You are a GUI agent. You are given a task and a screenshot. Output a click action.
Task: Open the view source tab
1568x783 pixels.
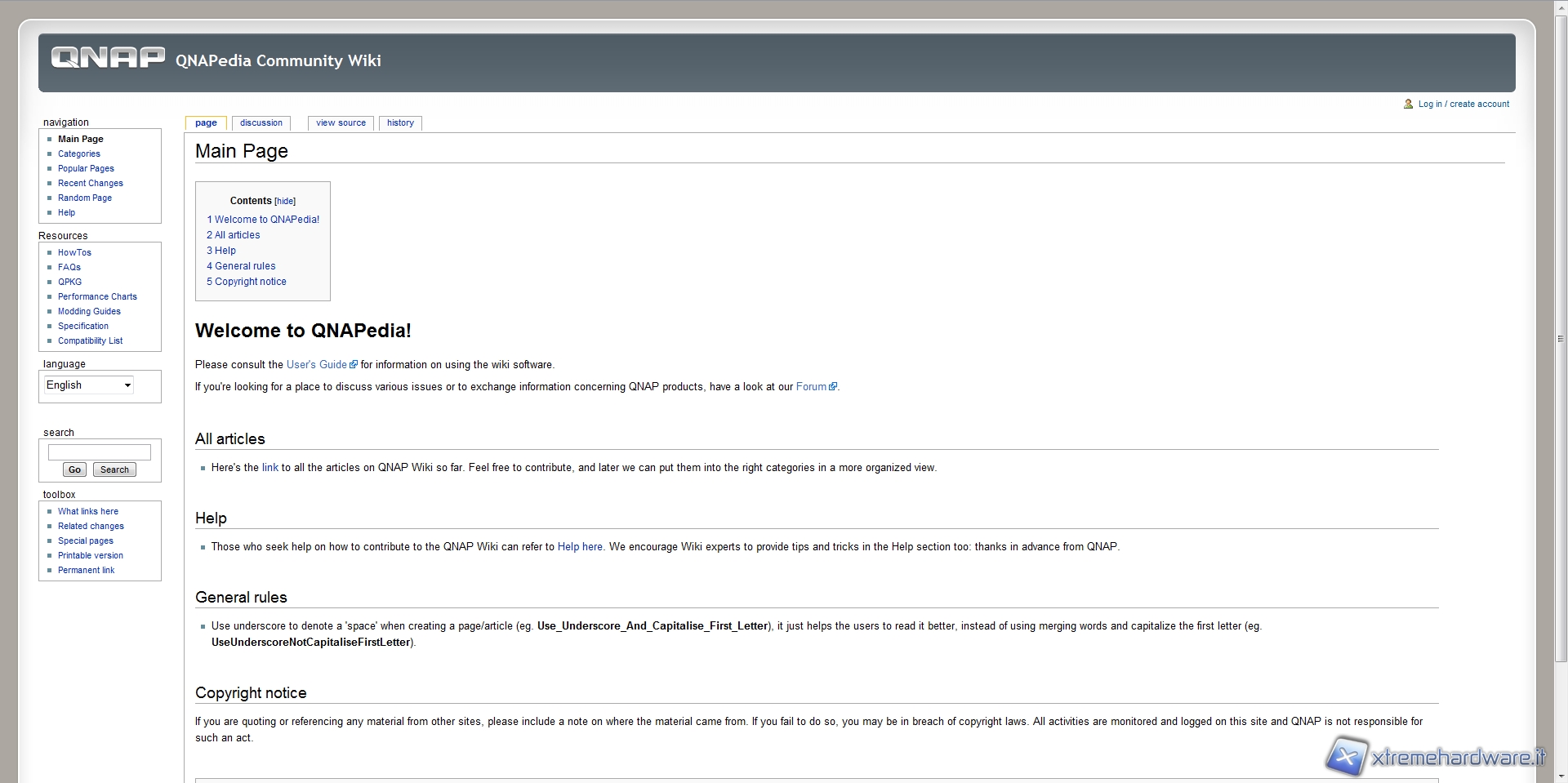[x=341, y=123]
